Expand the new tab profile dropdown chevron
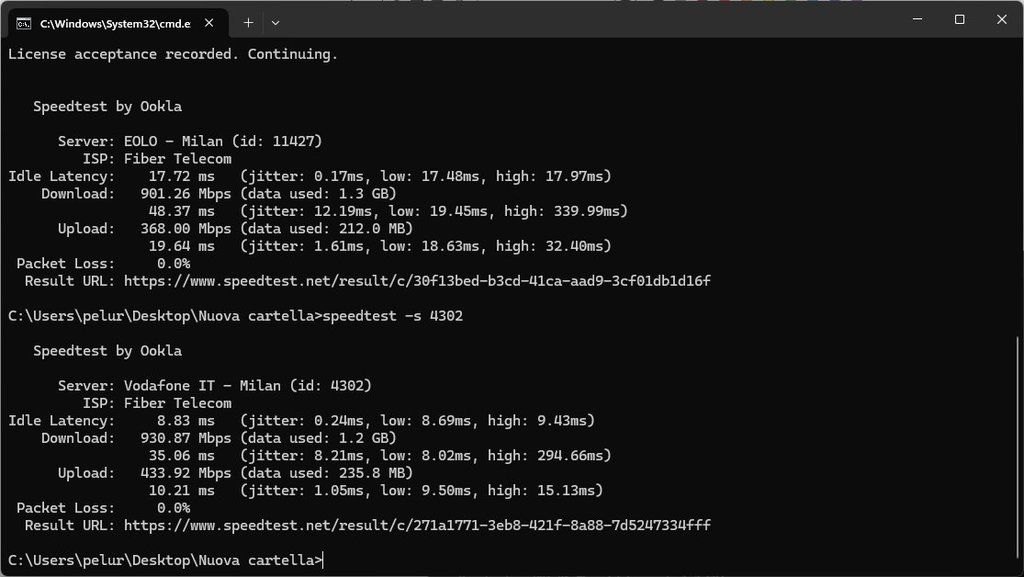The width and height of the screenshot is (1024, 577). point(276,22)
